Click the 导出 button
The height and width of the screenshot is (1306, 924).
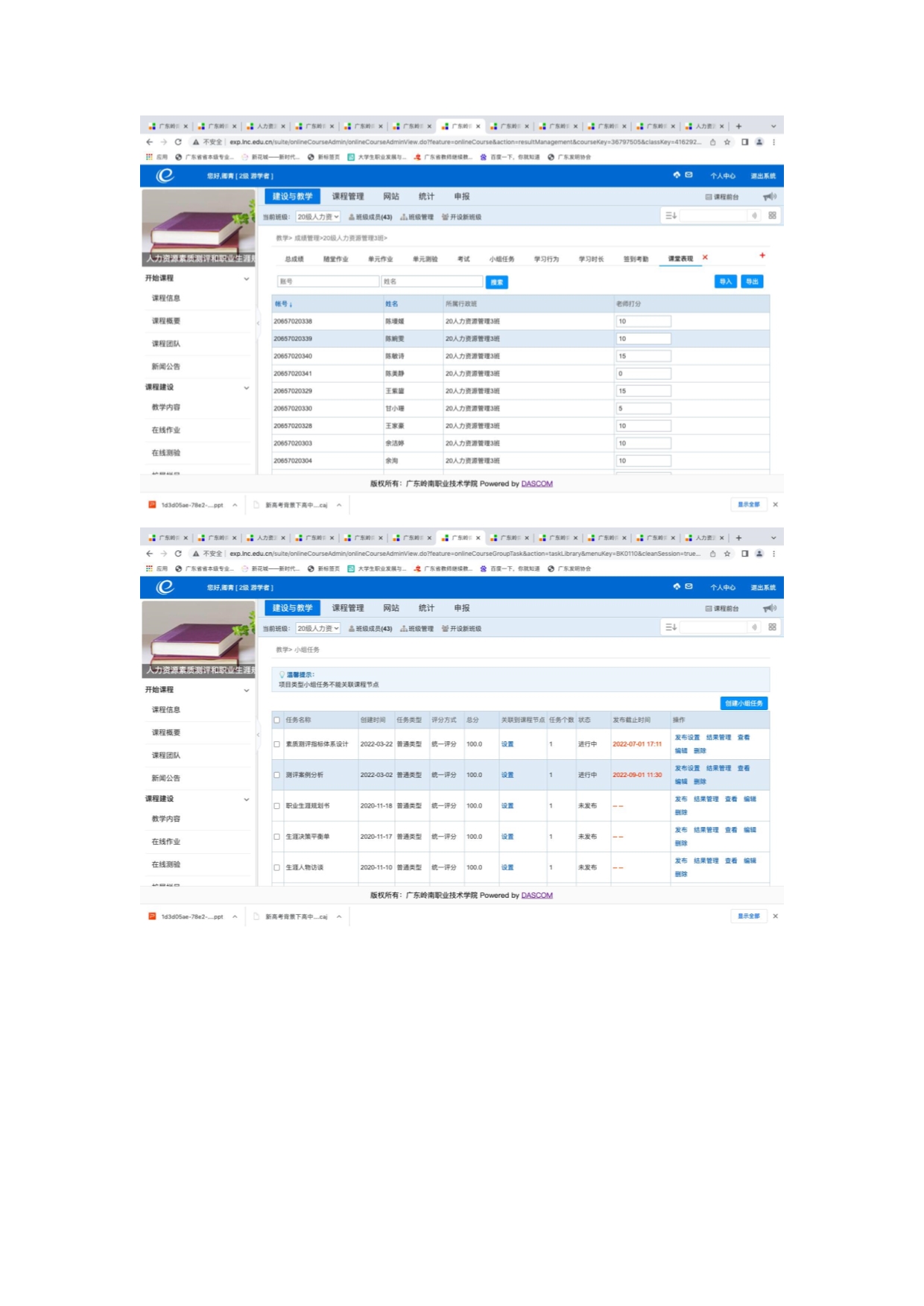753,282
